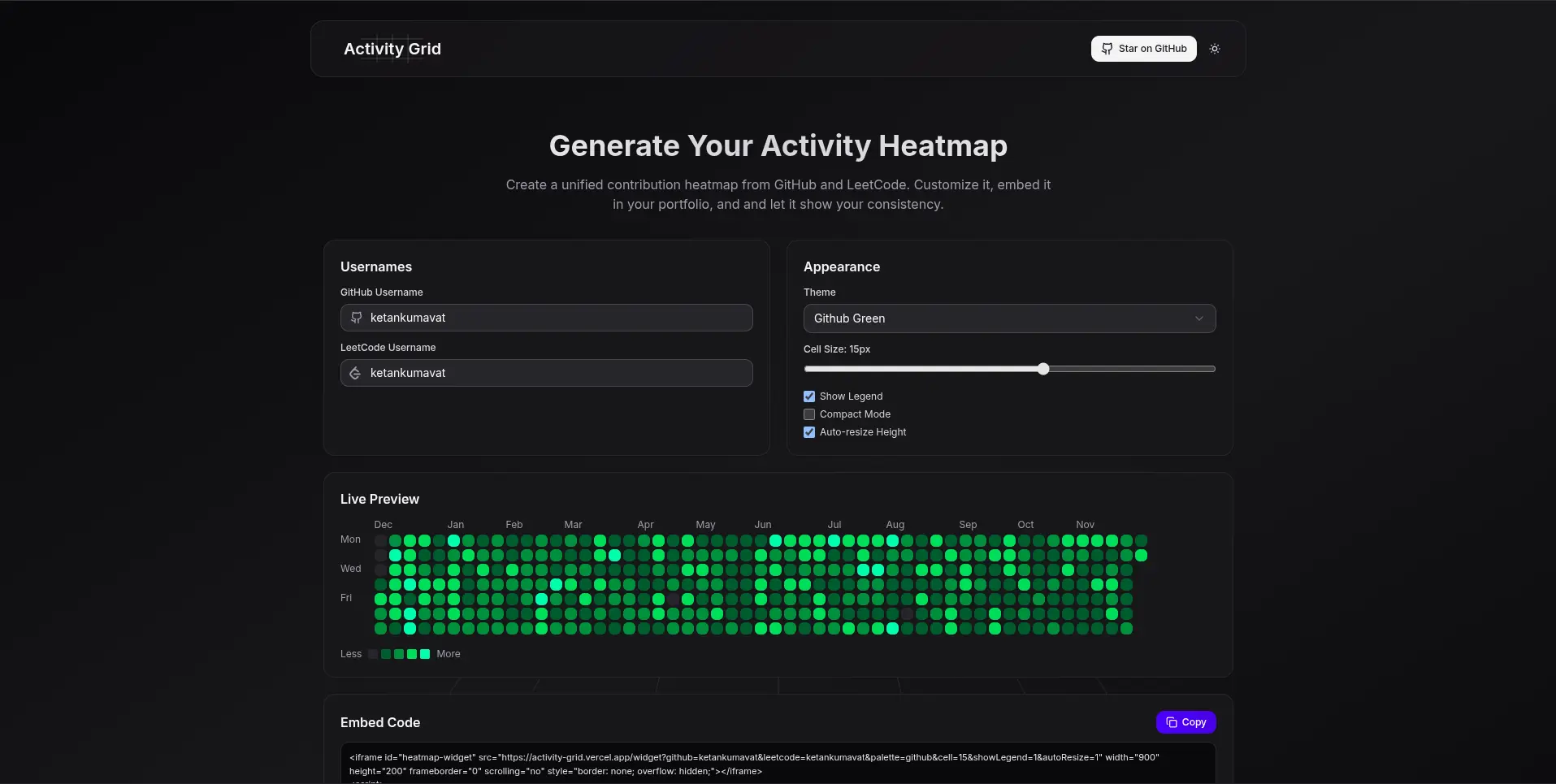1556x784 pixels.
Task: Click the Live Preview section heading
Action: [x=379, y=498]
